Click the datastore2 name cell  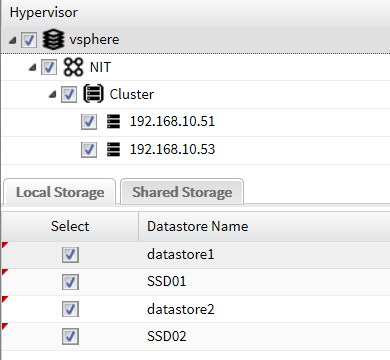pos(264,309)
